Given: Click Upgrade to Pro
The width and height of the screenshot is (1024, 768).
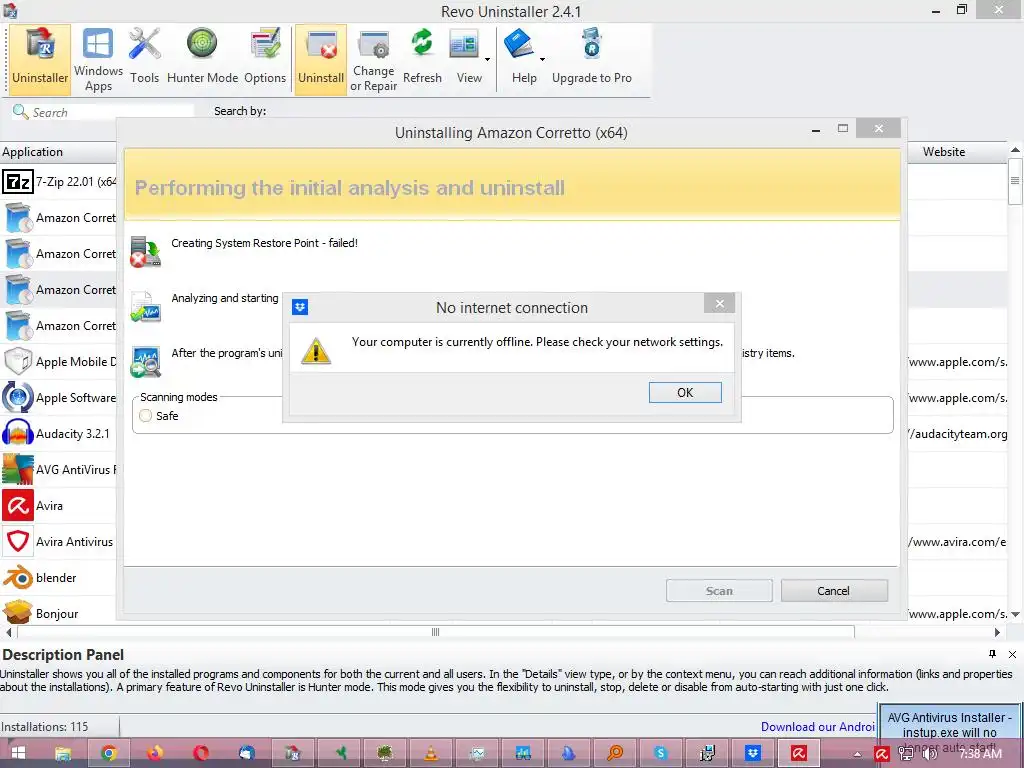Looking at the screenshot, I should click(x=592, y=59).
